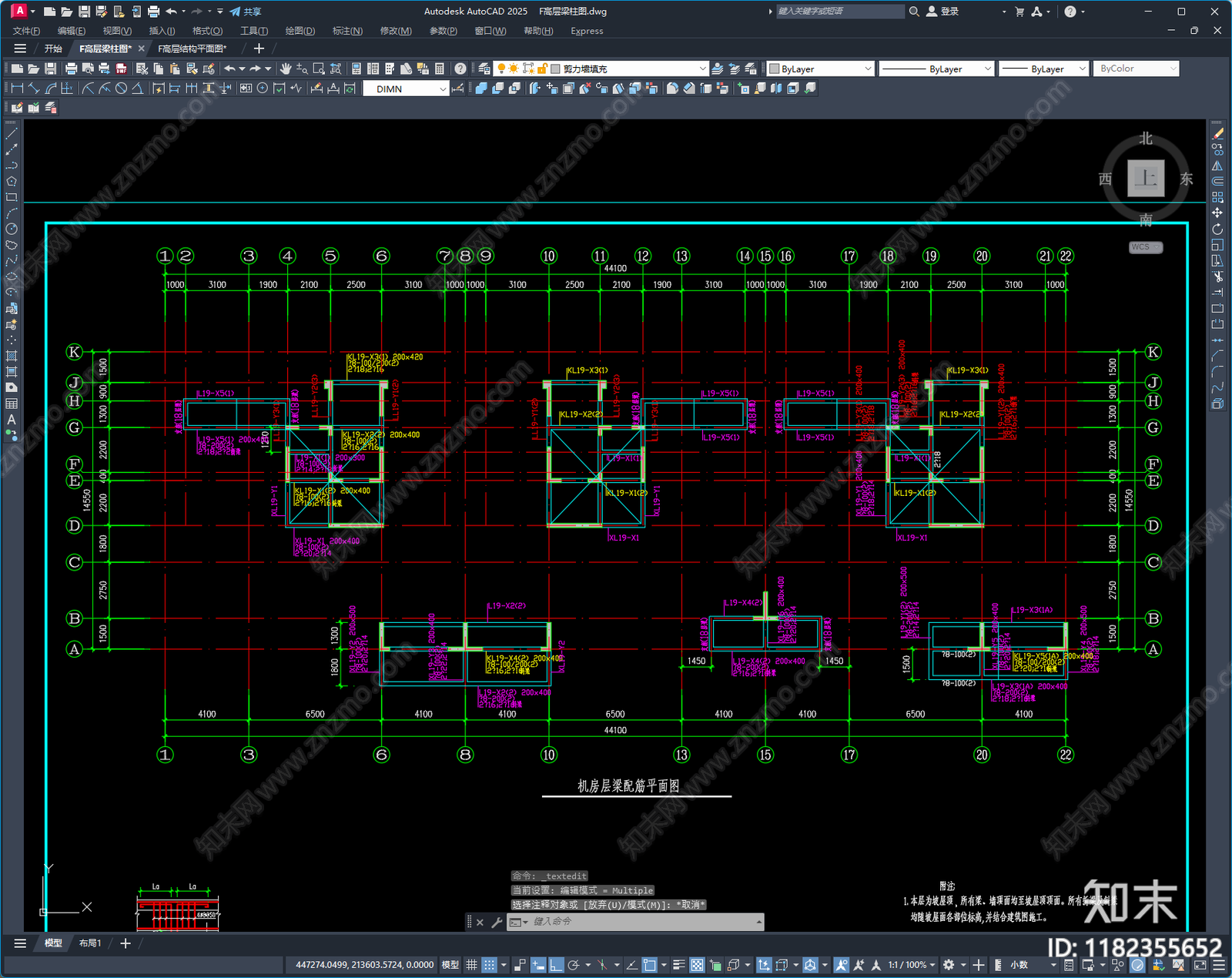The image size is (1232, 978).
Task: Open the 标注(N) menu
Action: 347,31
